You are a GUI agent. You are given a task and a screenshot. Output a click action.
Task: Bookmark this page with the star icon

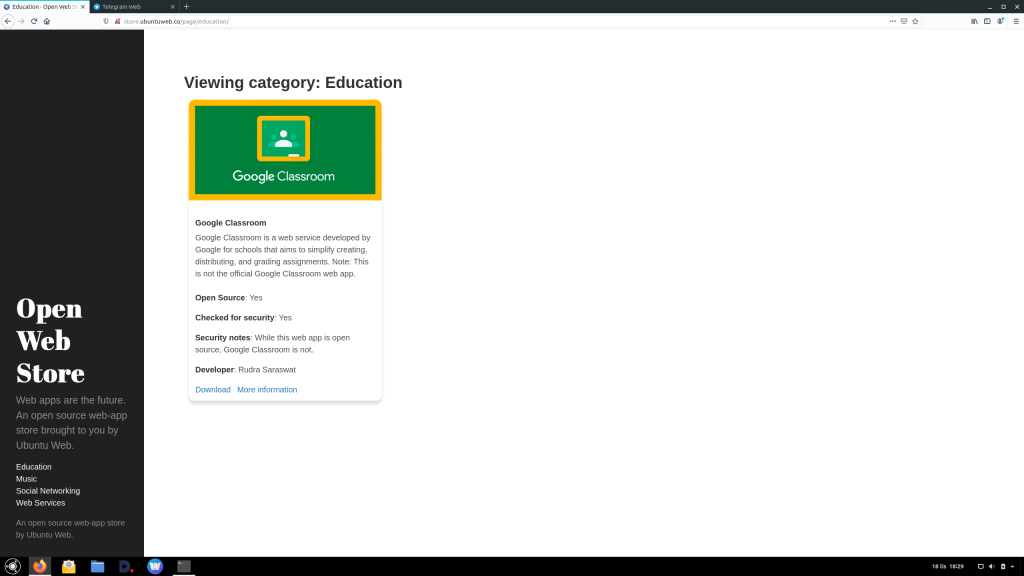click(x=915, y=21)
